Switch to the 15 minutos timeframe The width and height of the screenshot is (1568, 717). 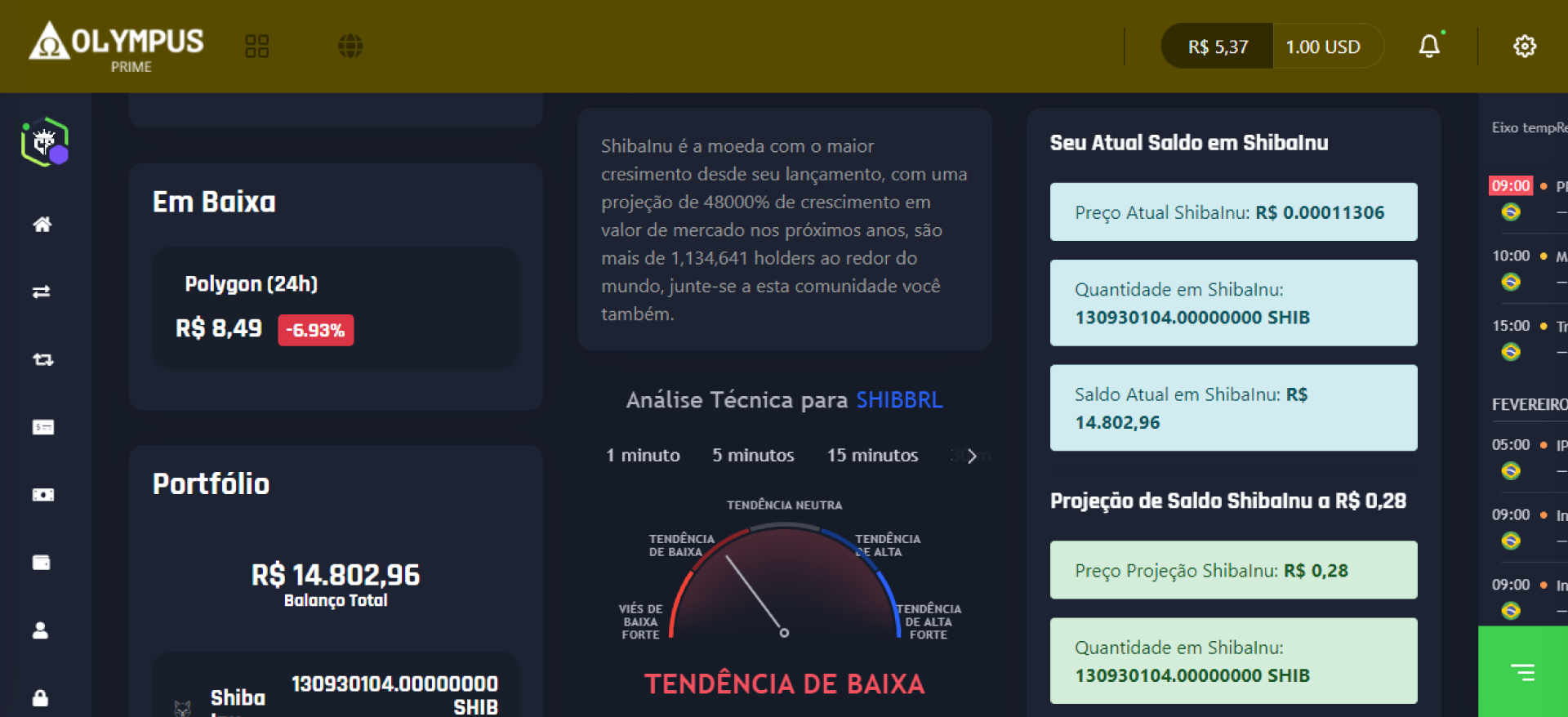[x=872, y=456]
